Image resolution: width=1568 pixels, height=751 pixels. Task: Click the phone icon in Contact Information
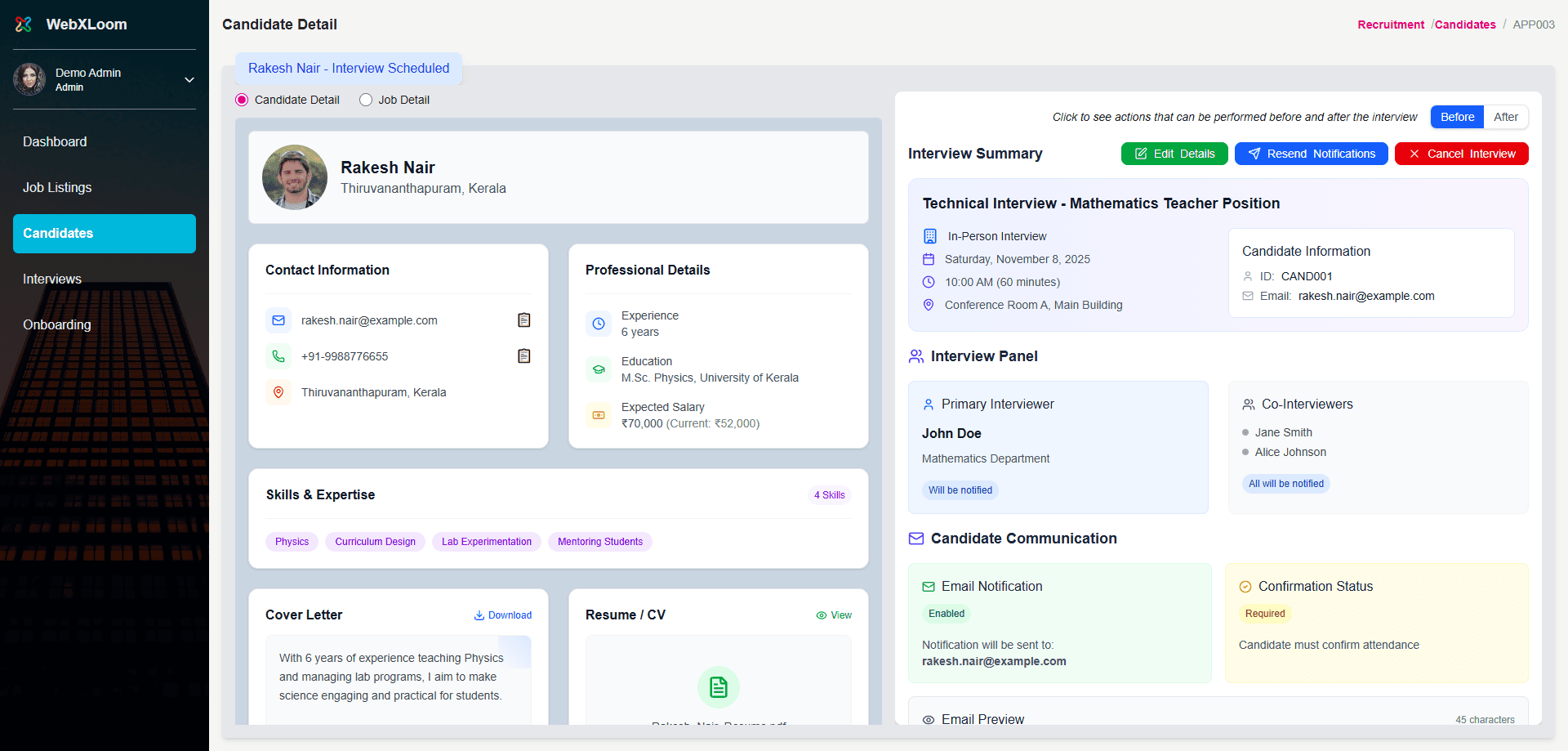coord(278,356)
